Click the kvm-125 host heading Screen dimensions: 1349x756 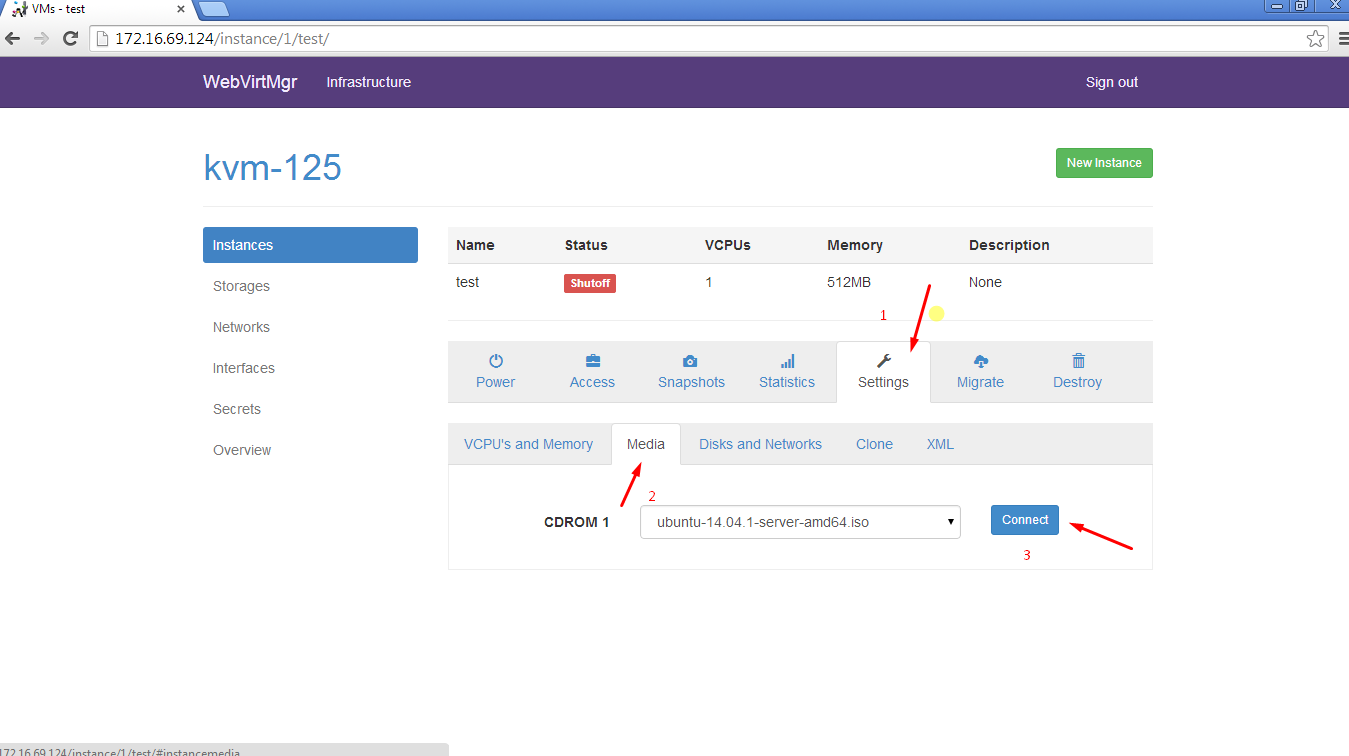[x=272, y=167]
